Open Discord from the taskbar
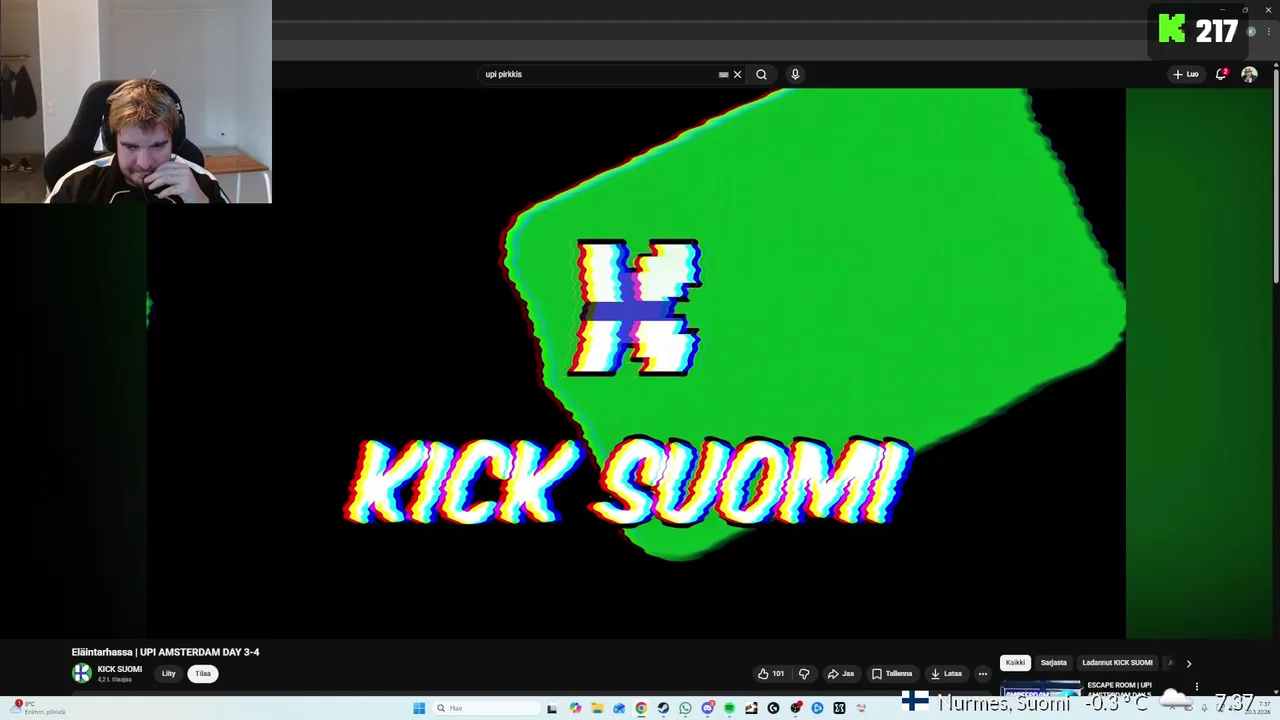Viewport: 1280px width, 720px height. 707,708
